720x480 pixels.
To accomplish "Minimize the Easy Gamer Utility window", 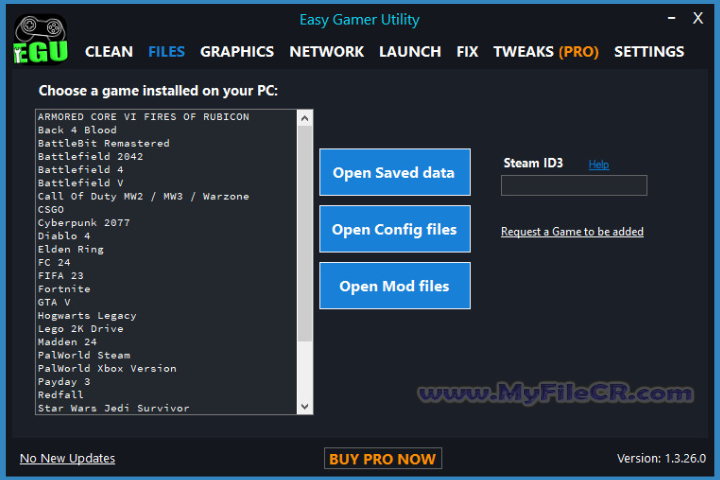I will click(x=671, y=18).
